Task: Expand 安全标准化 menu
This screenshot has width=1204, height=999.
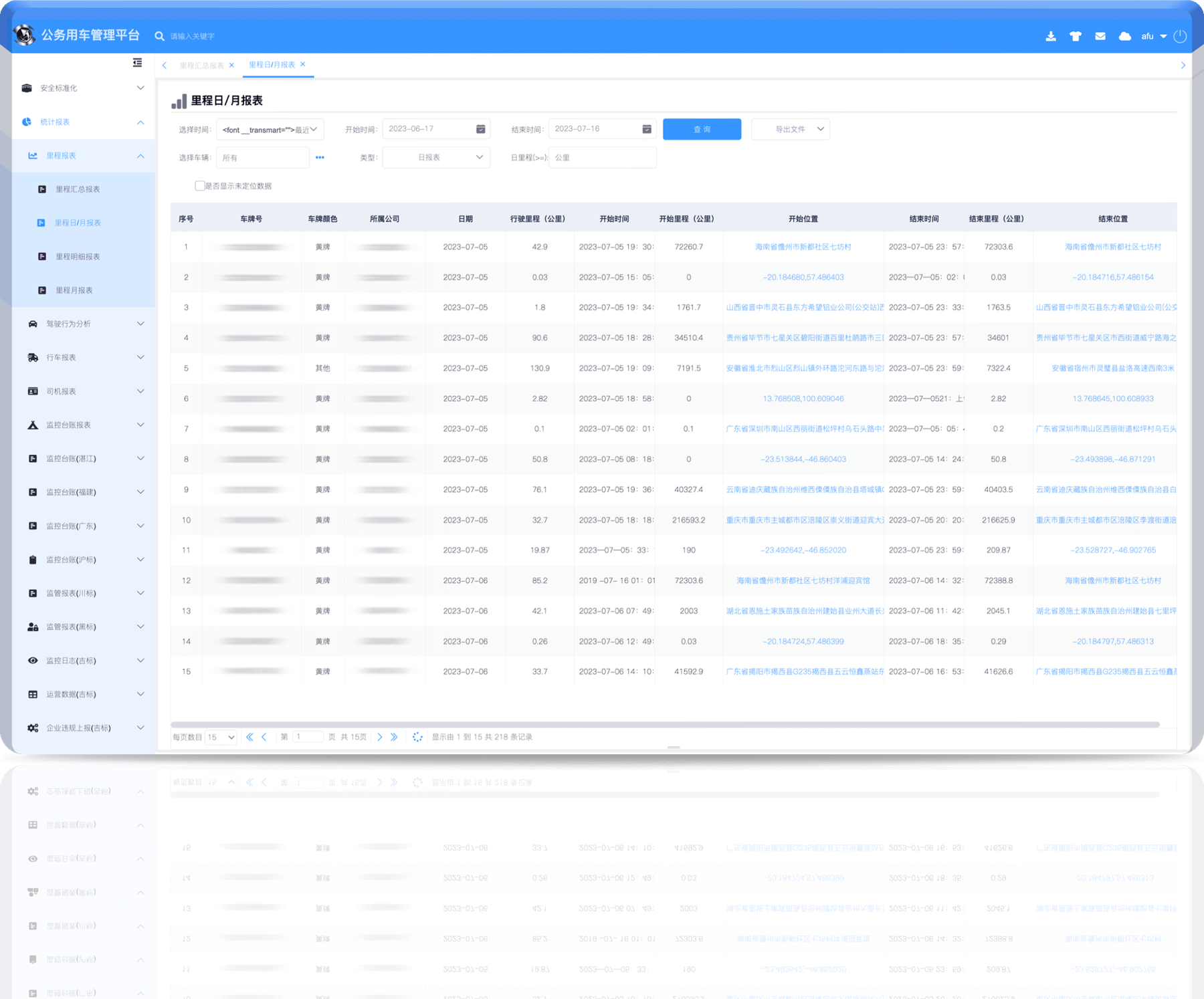Action: click(84, 88)
